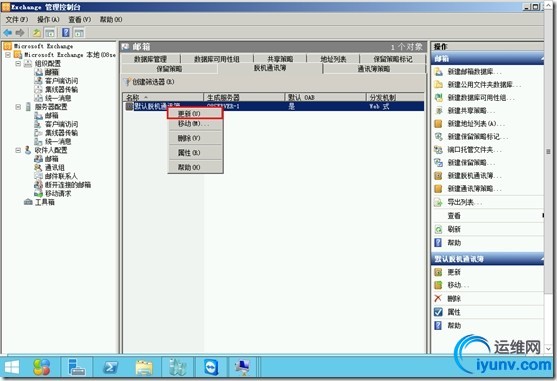Open Server Manager from the taskbar
Viewport: 557px width, 381px height.
click(x=77, y=367)
